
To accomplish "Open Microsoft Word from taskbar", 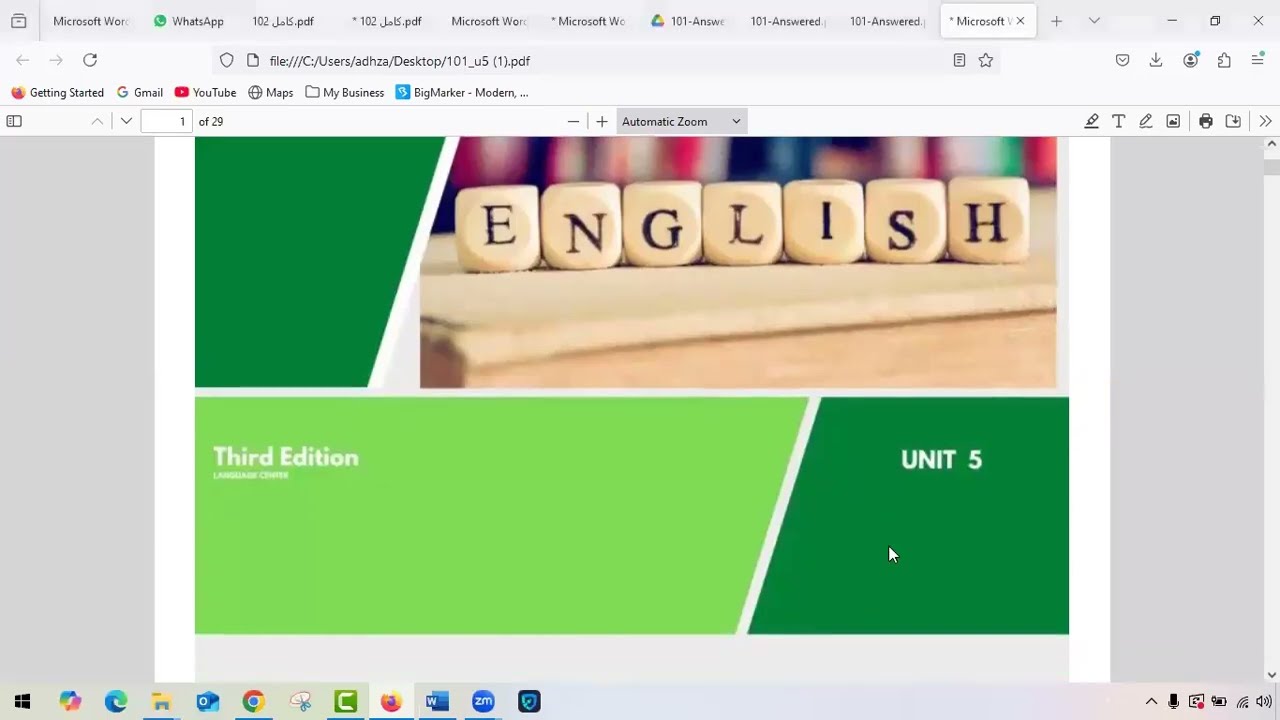I will (437, 702).
